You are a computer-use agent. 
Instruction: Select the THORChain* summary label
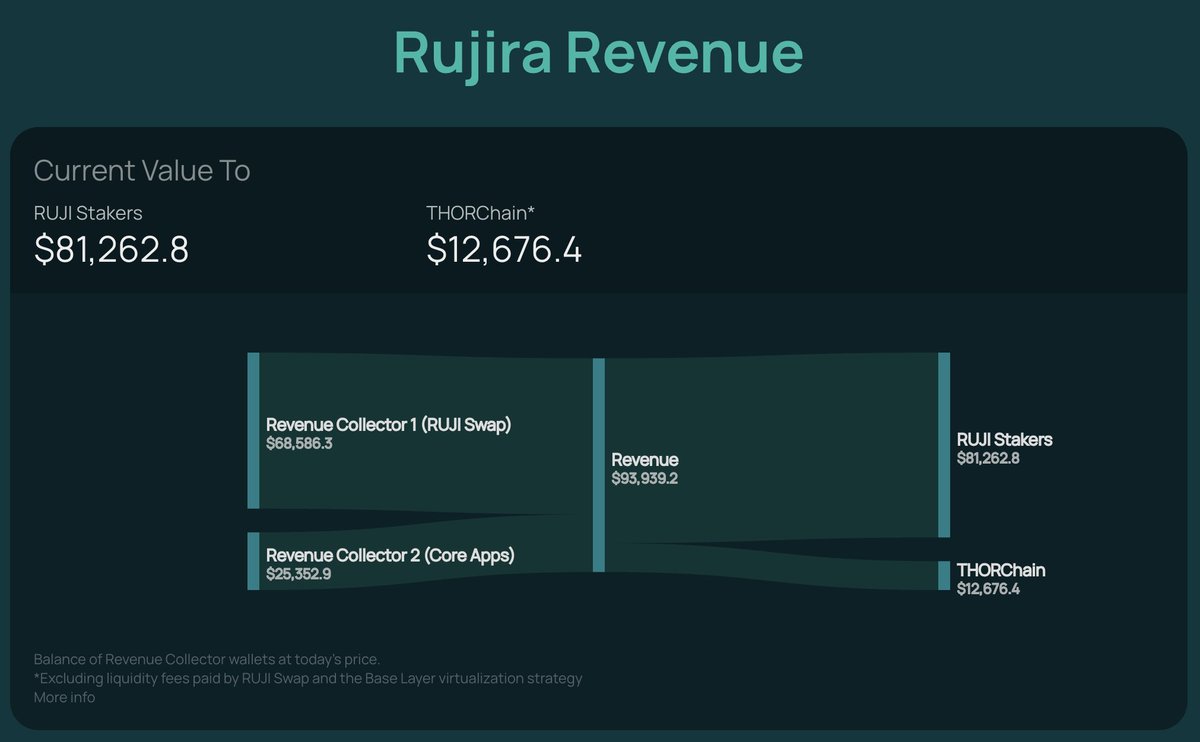click(x=481, y=212)
